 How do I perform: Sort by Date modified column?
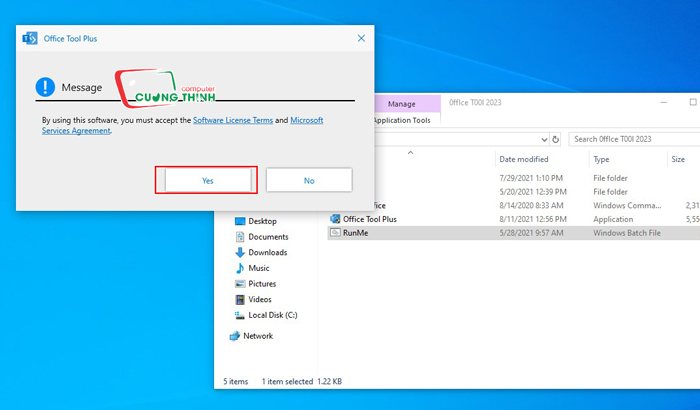coord(524,159)
